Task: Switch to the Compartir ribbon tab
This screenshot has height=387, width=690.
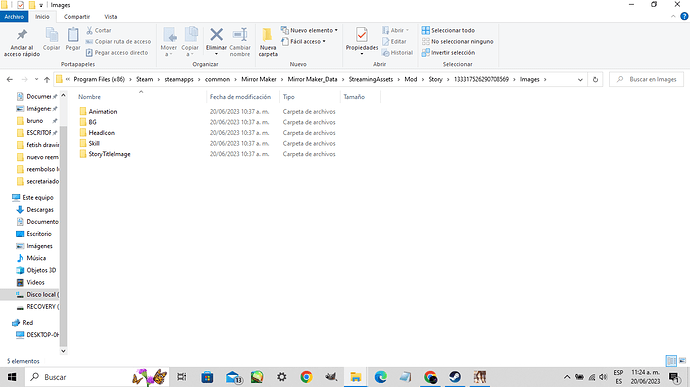Action: (x=77, y=17)
